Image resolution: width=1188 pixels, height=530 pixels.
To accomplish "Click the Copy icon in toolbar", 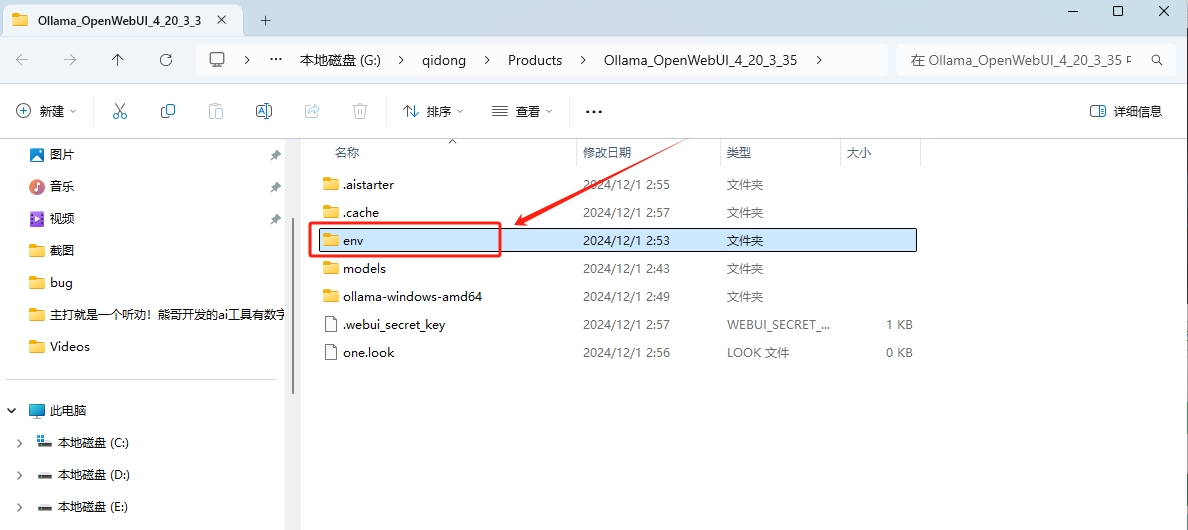I will coord(167,111).
